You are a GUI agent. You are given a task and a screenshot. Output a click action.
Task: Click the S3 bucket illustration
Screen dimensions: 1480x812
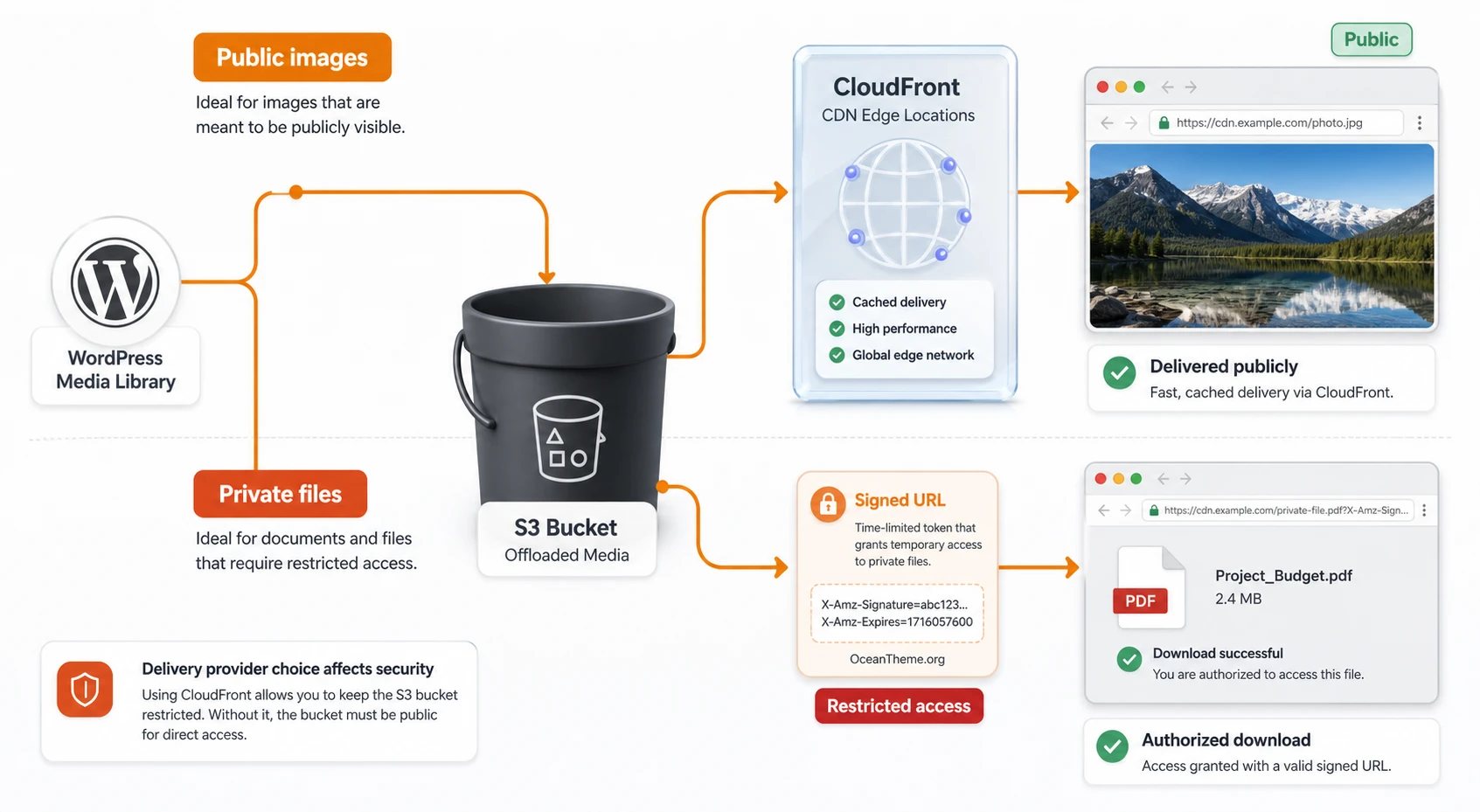click(x=566, y=398)
